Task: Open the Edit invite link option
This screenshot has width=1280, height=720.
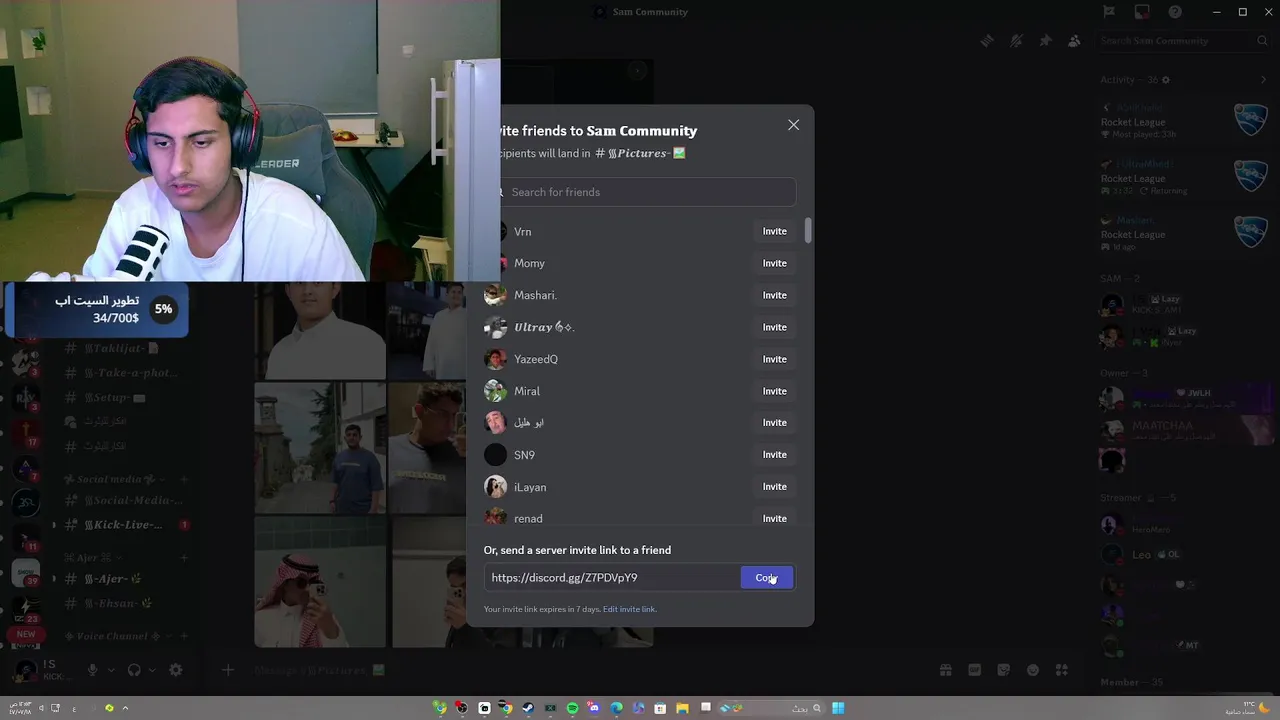Action: pos(629,609)
